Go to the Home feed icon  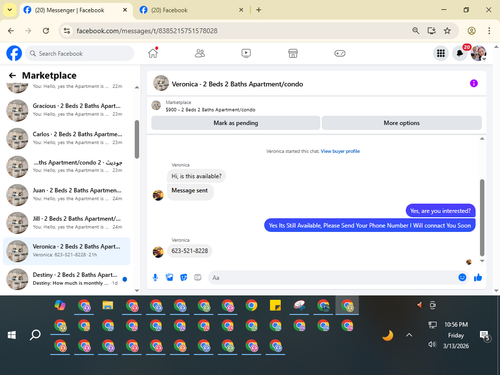pos(153,53)
